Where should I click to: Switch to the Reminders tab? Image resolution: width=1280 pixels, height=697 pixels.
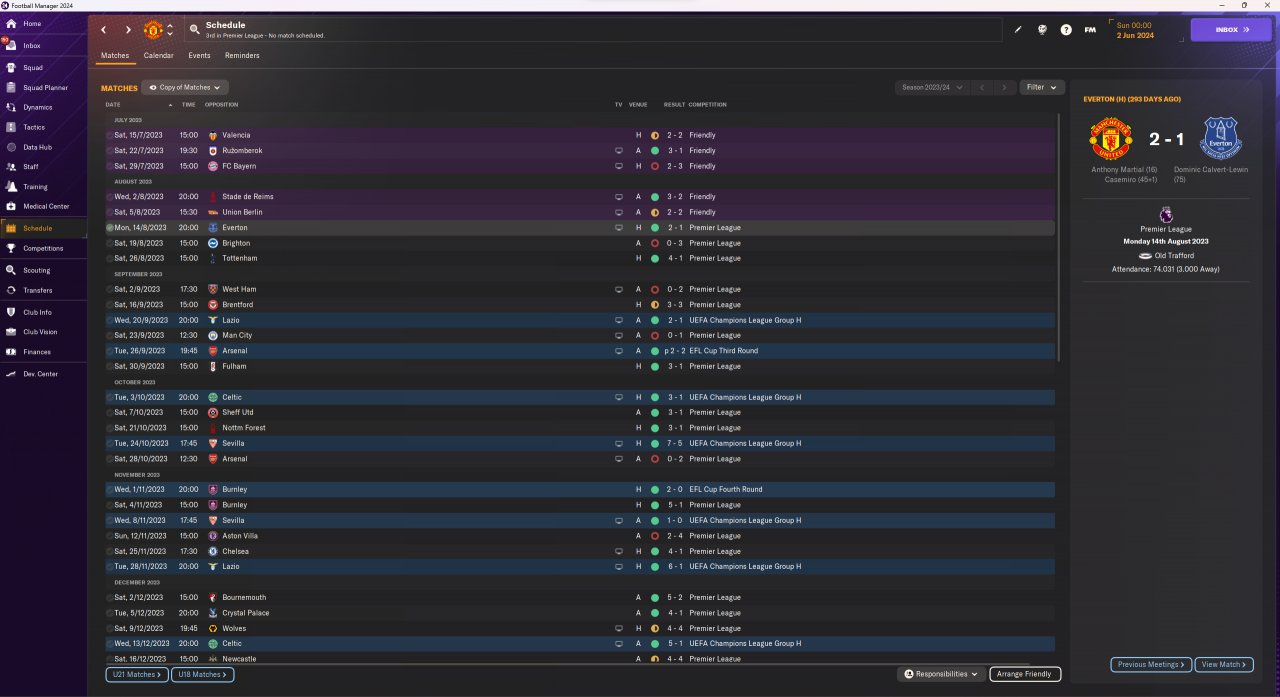(x=242, y=56)
